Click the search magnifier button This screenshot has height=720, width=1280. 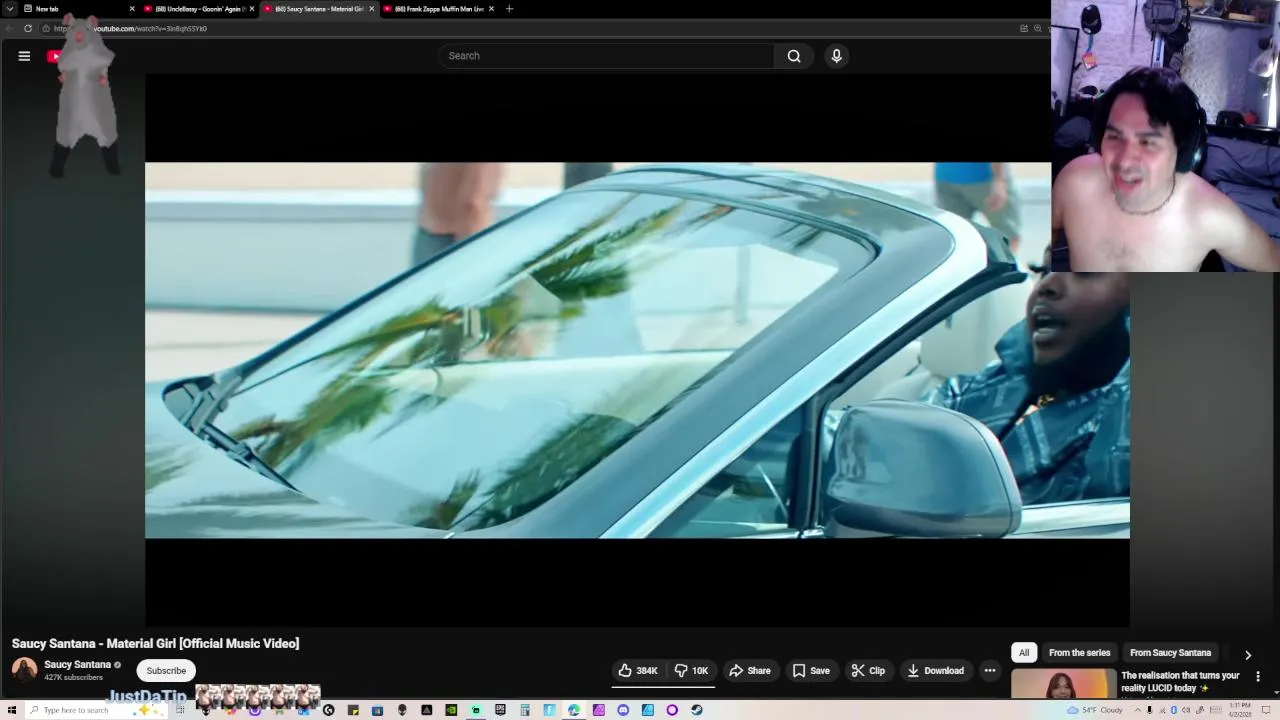(794, 56)
